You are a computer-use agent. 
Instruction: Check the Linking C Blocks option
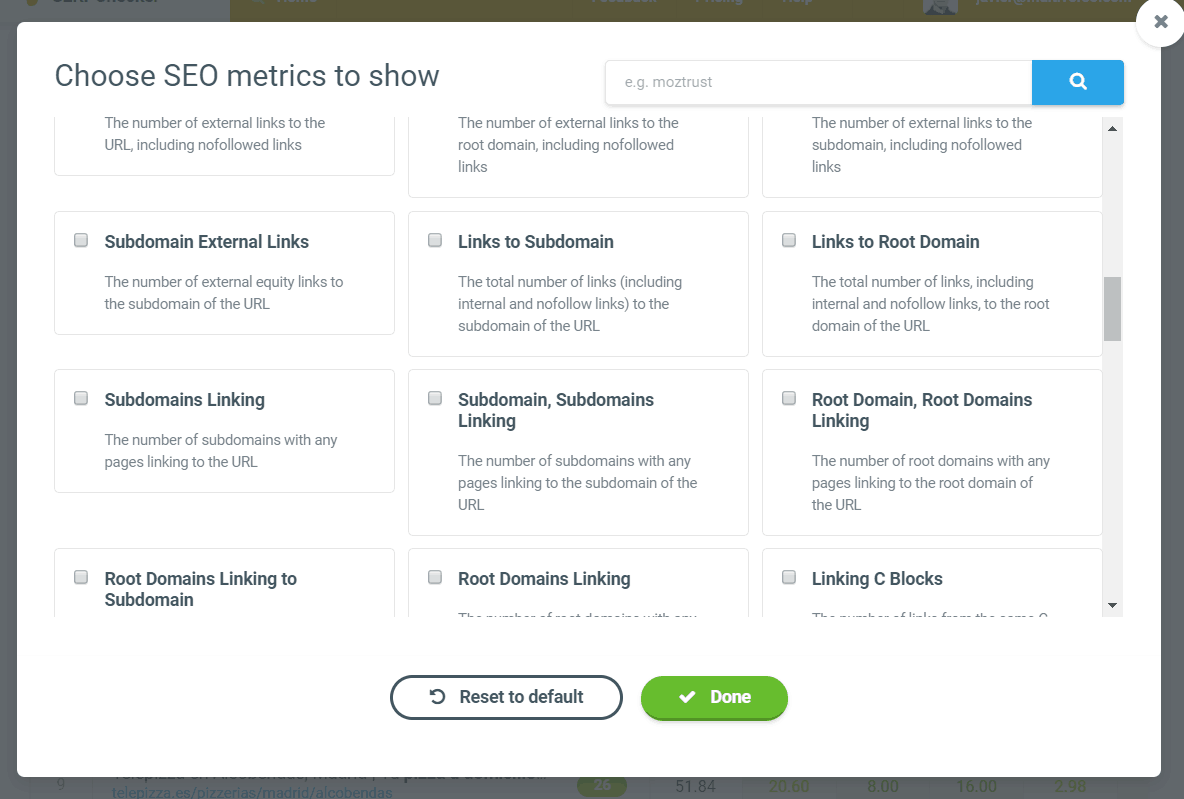(789, 577)
